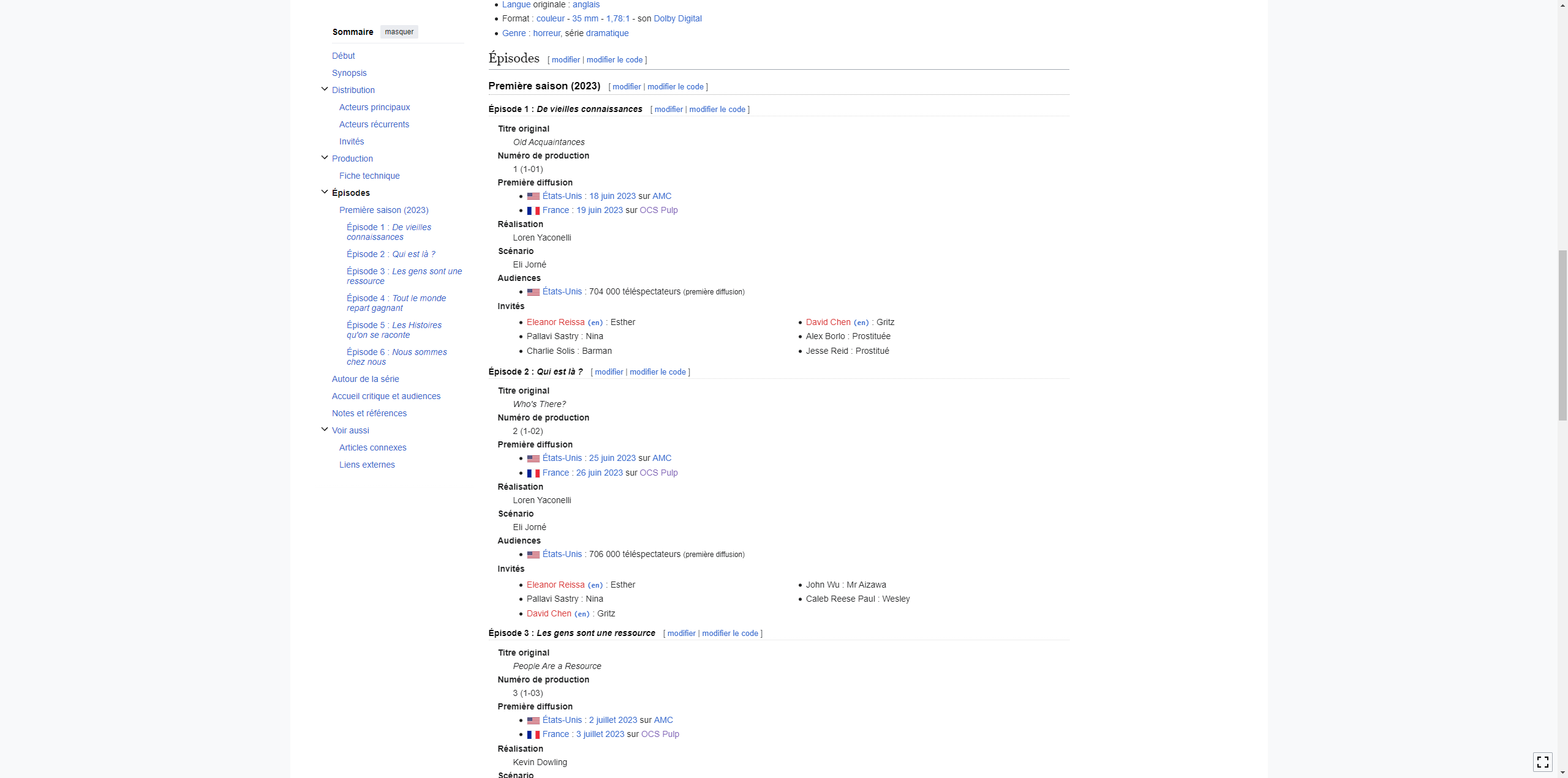Viewport: 1568px width, 778px height.
Task: Click US flag icon next to 704 000 téléspectateurs
Action: click(x=533, y=292)
